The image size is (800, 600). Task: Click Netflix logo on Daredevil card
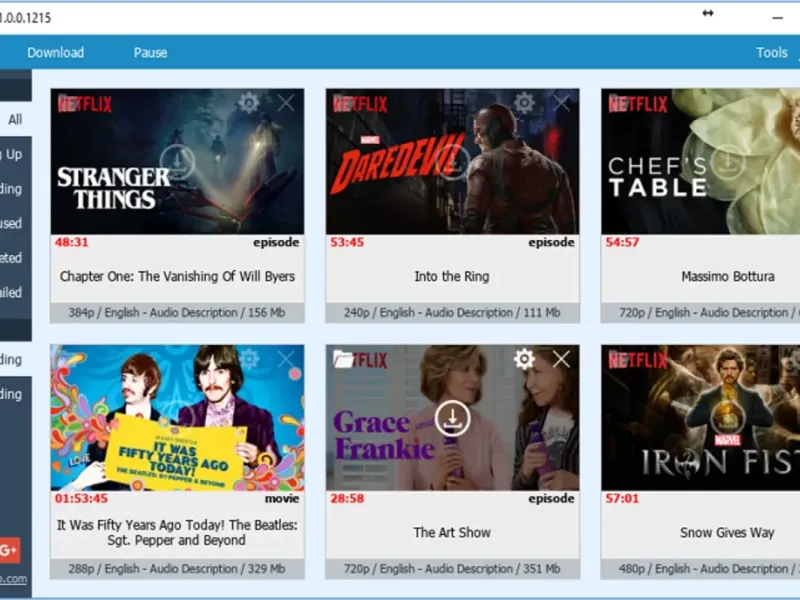(360, 104)
